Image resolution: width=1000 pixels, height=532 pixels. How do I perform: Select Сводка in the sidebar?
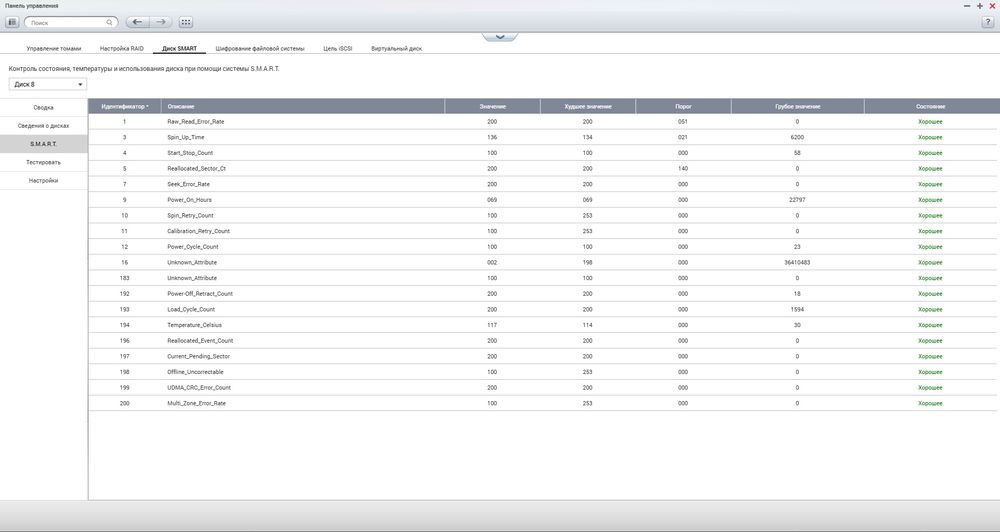pos(43,107)
